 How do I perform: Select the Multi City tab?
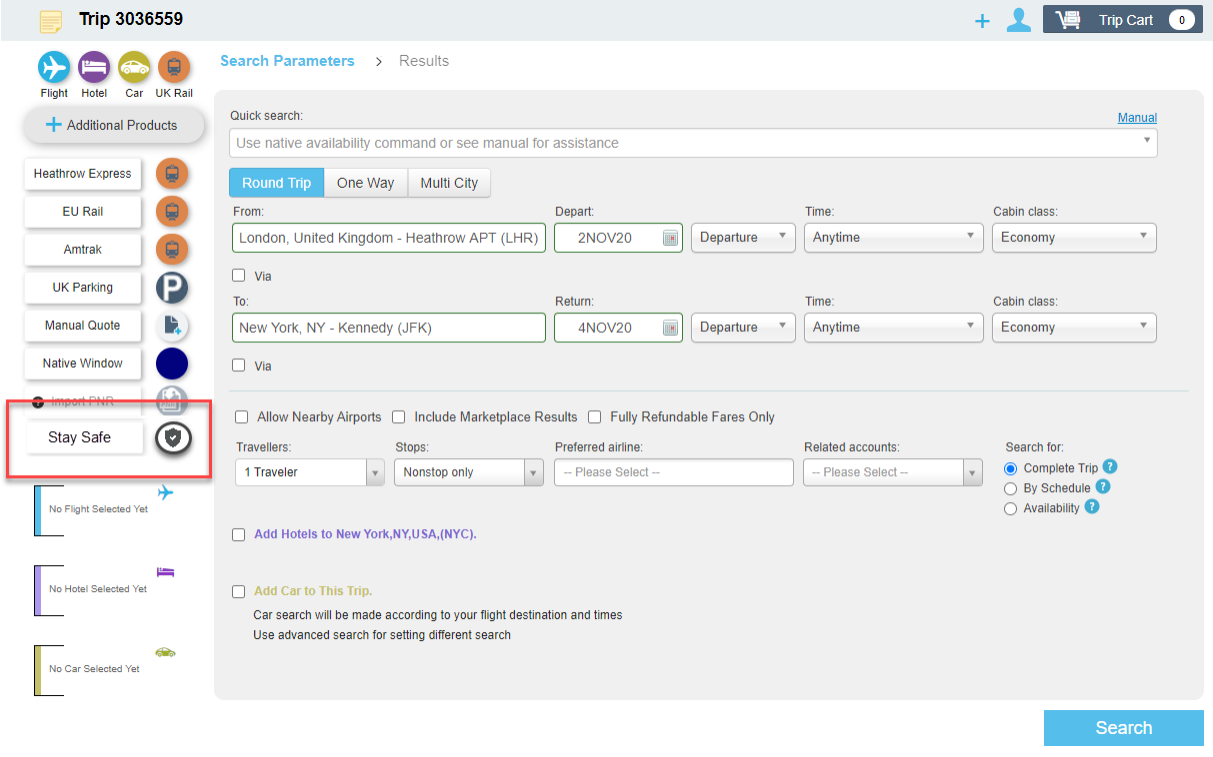[449, 183]
